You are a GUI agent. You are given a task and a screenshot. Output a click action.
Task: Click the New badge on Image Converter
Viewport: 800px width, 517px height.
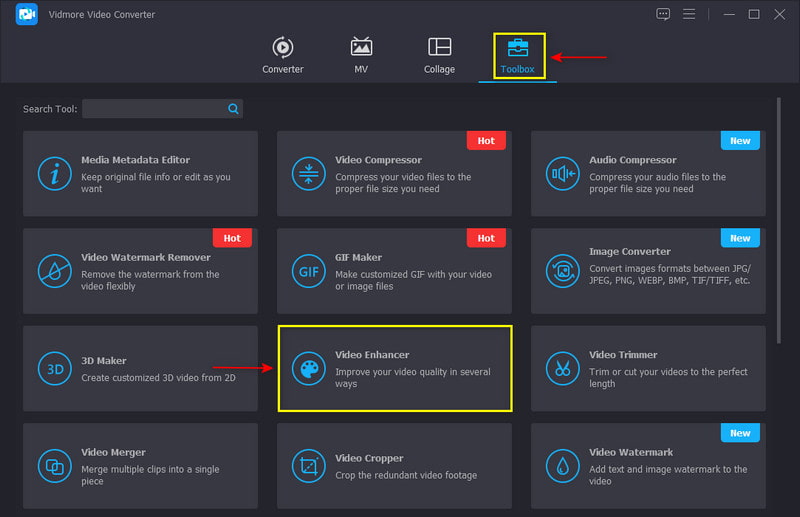[x=740, y=238]
